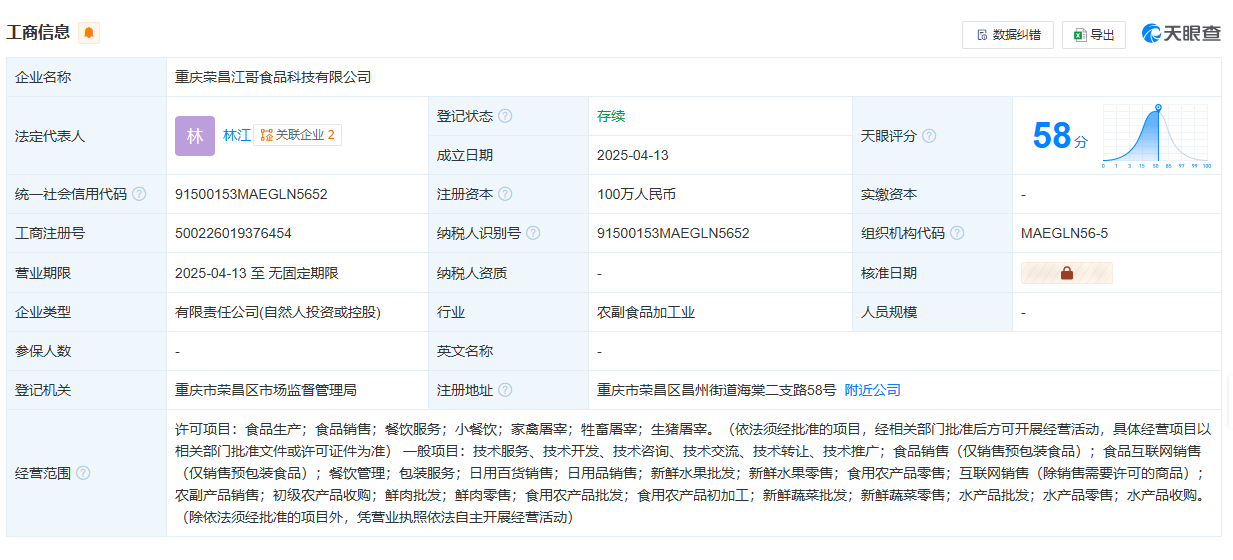This screenshot has height=560, width=1233.
Task: Click help icon beside 注册地址
Action: [x=505, y=390]
